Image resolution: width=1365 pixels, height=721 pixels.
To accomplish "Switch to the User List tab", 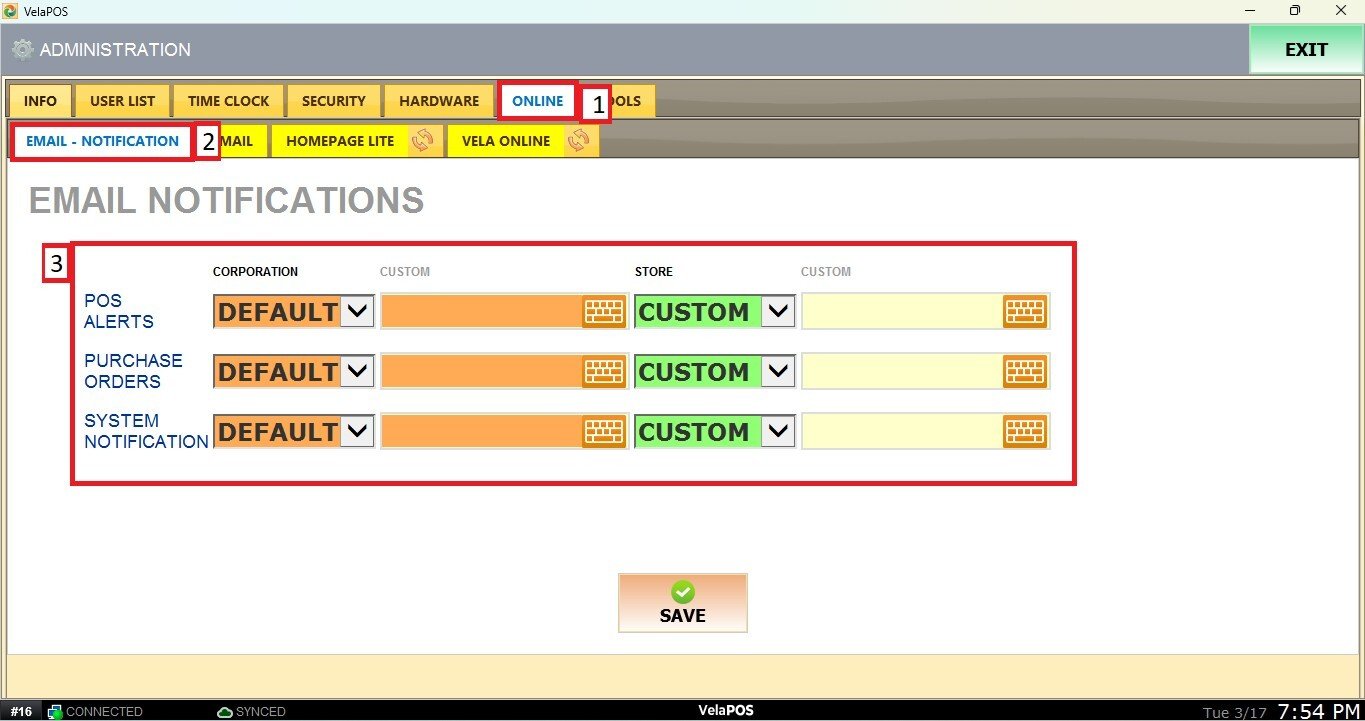I will pyautogui.click(x=122, y=101).
